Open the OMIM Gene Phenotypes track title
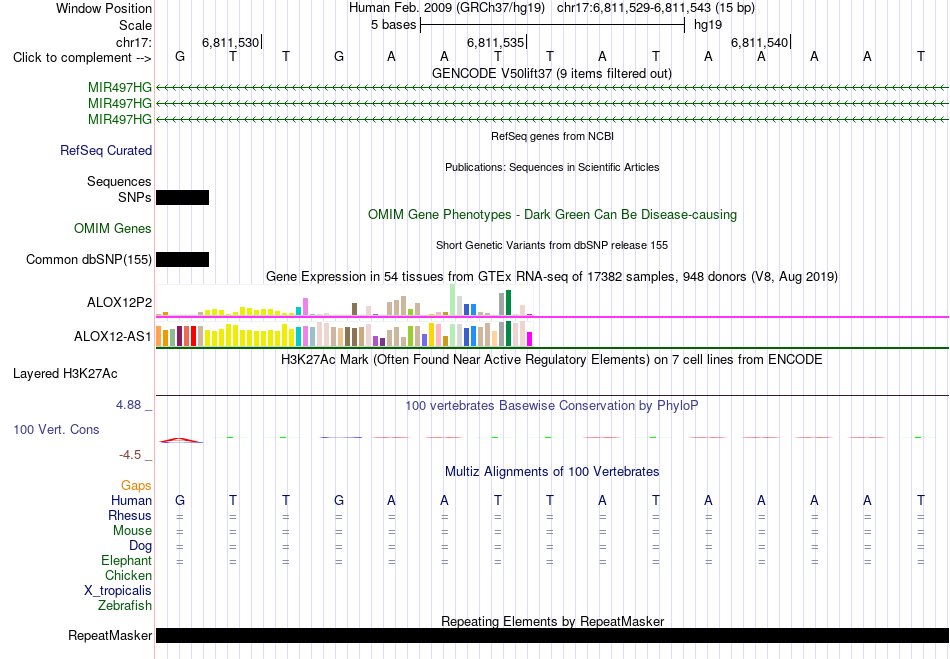Viewport: 950px width, 659px height. (x=552, y=214)
